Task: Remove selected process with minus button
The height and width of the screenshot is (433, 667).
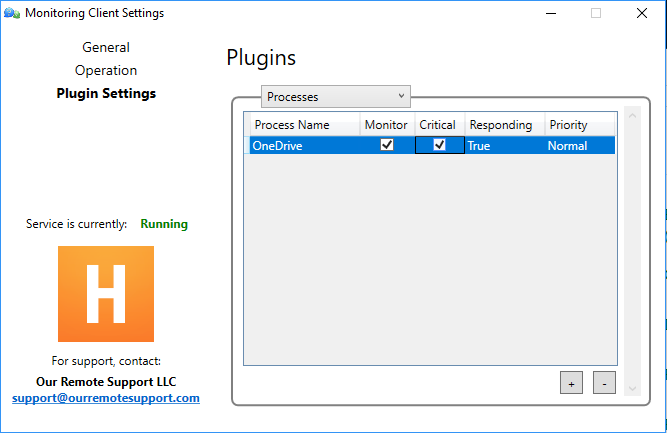Action: click(604, 382)
